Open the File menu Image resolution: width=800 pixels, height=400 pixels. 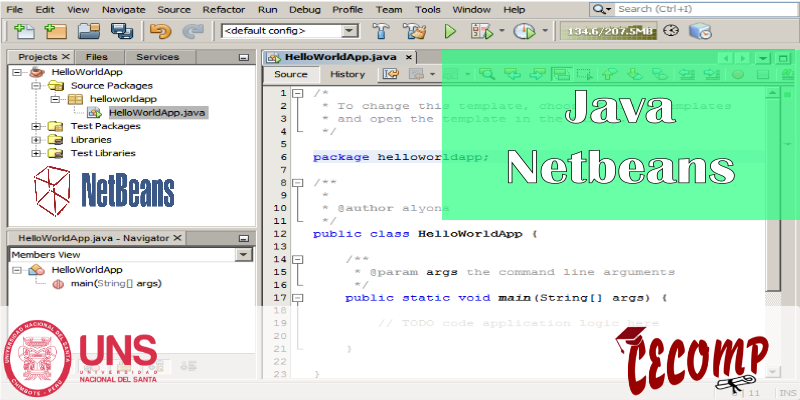[15, 10]
